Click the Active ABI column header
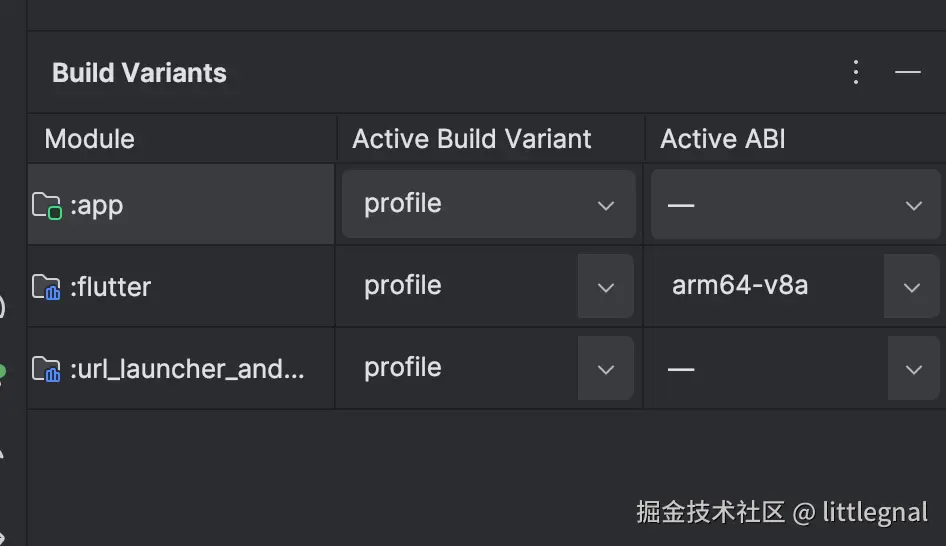This screenshot has width=946, height=546. 722,139
